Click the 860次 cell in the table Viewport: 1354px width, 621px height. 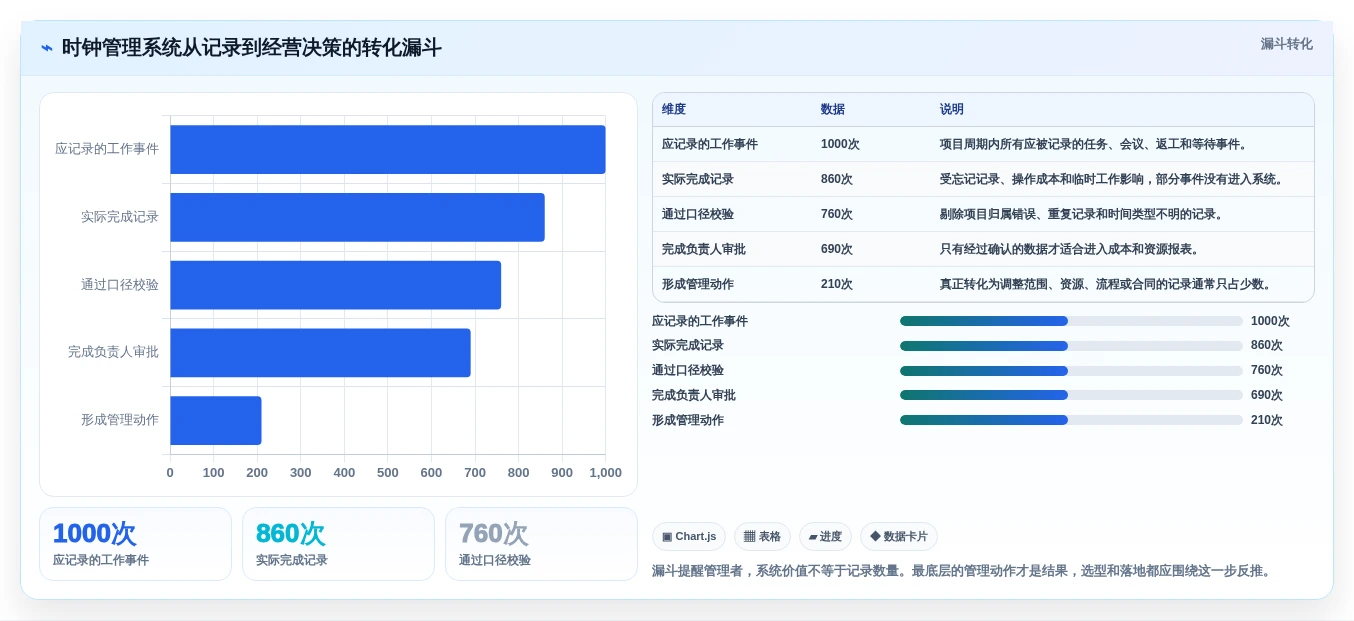coord(837,179)
